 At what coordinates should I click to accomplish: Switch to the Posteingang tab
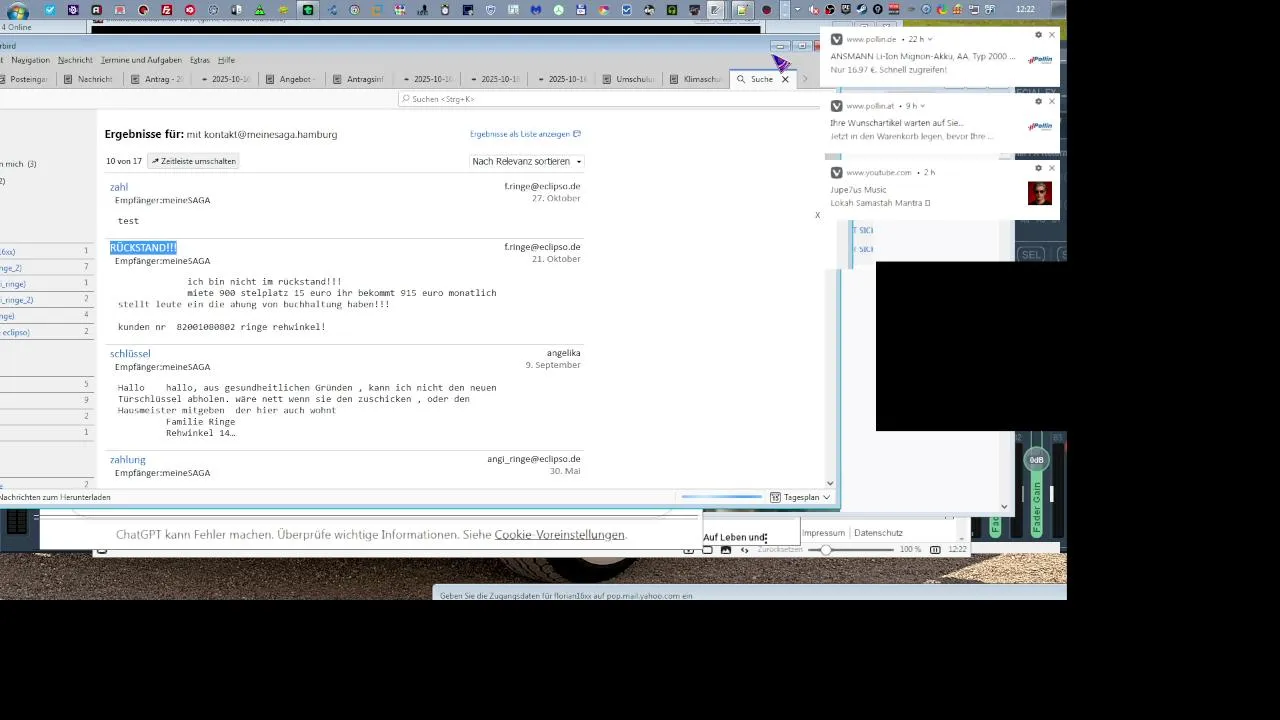point(26,79)
